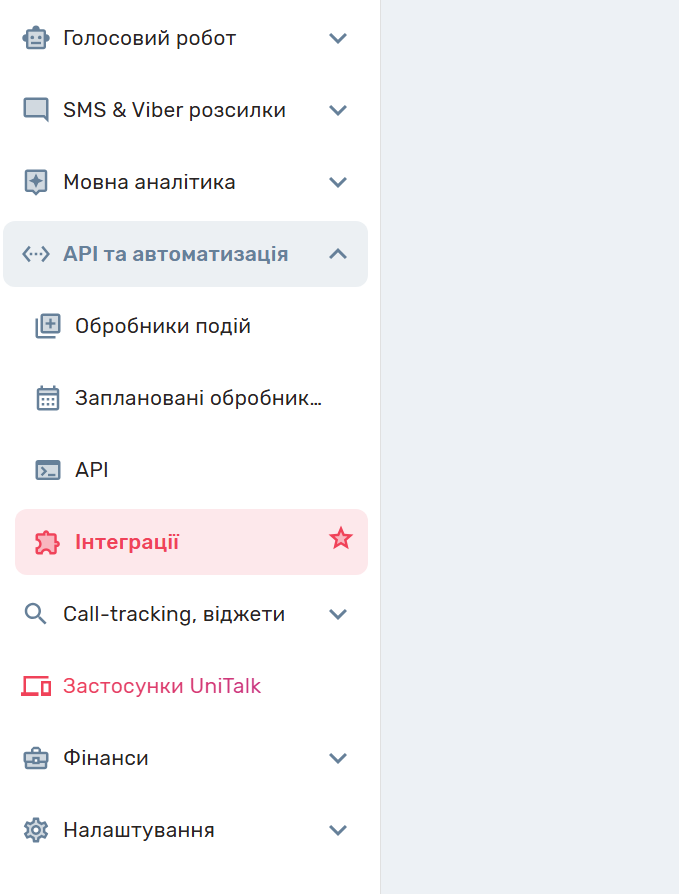Click the code brackets icon for API та автоматизація
The image size is (679, 894).
[36, 255]
